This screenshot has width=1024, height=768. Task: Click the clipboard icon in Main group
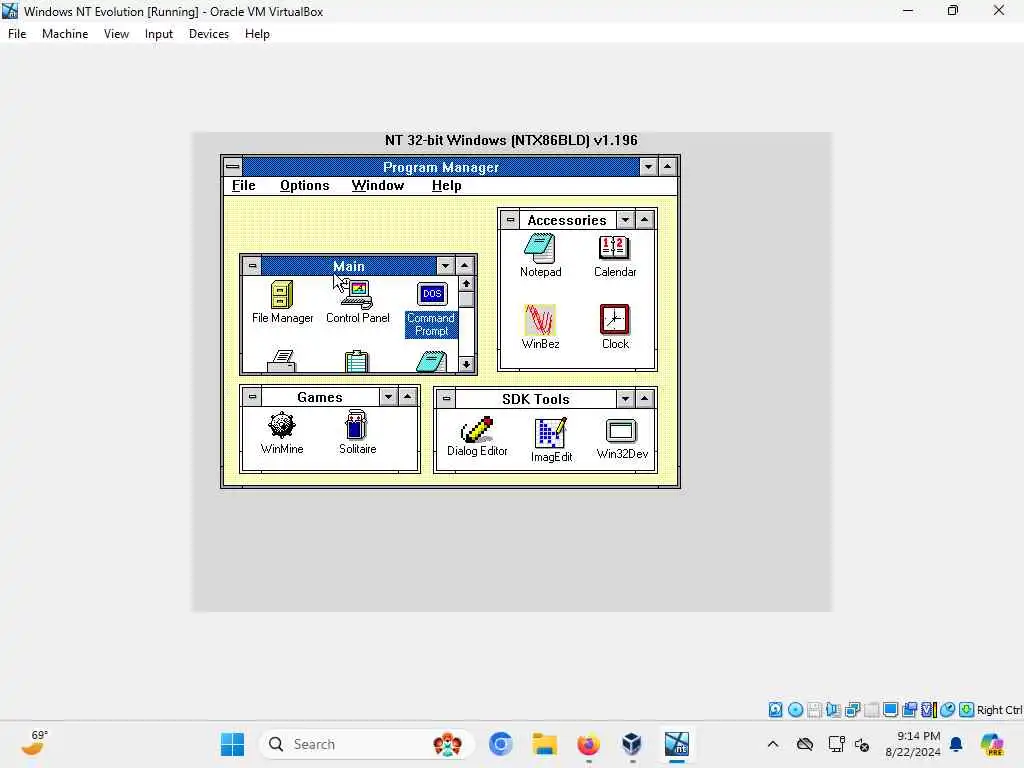point(357,361)
